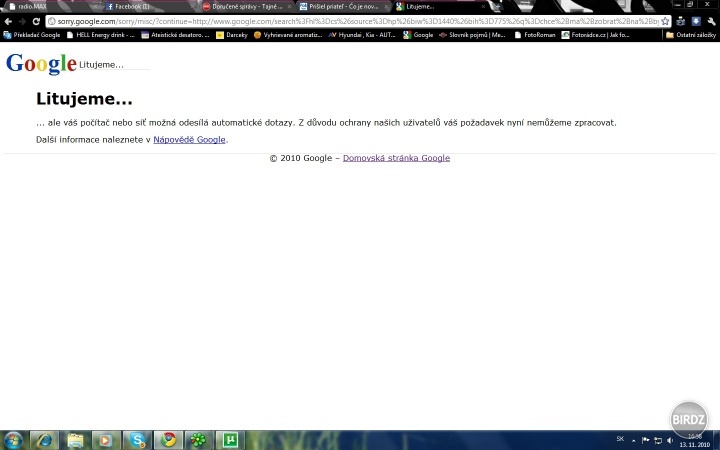Open the Darceky bookmark

coord(232,35)
